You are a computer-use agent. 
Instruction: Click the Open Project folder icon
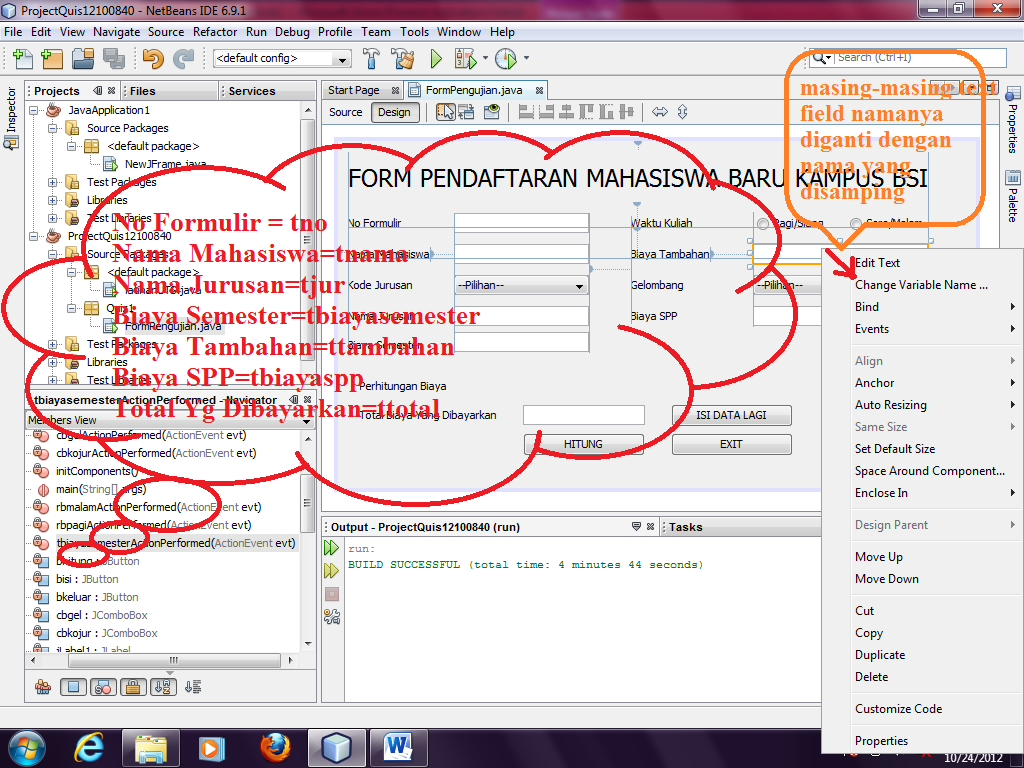[84, 58]
